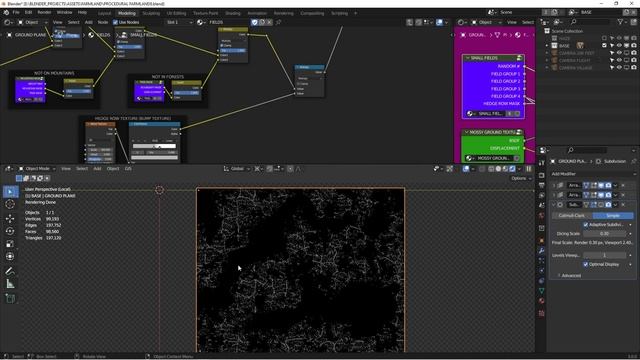Toggle viewport visibility eye for BASE collection
Screen dimensions: 640x360
(x=619, y=45)
